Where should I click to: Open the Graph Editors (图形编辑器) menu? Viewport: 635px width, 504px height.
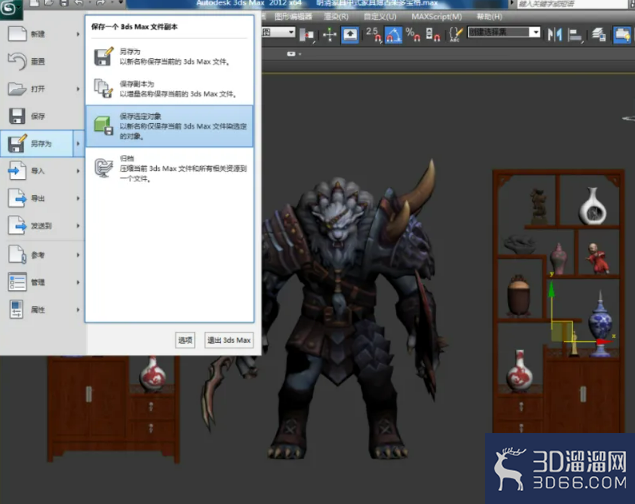tap(293, 17)
